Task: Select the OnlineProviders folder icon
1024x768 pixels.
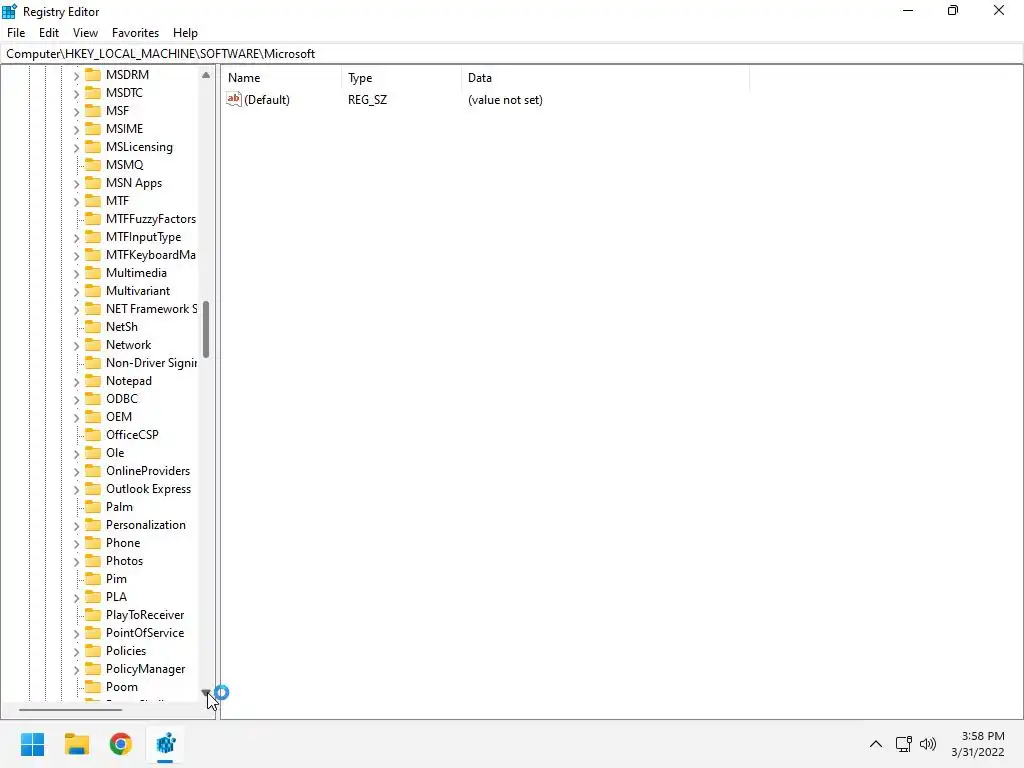Action: point(93,471)
